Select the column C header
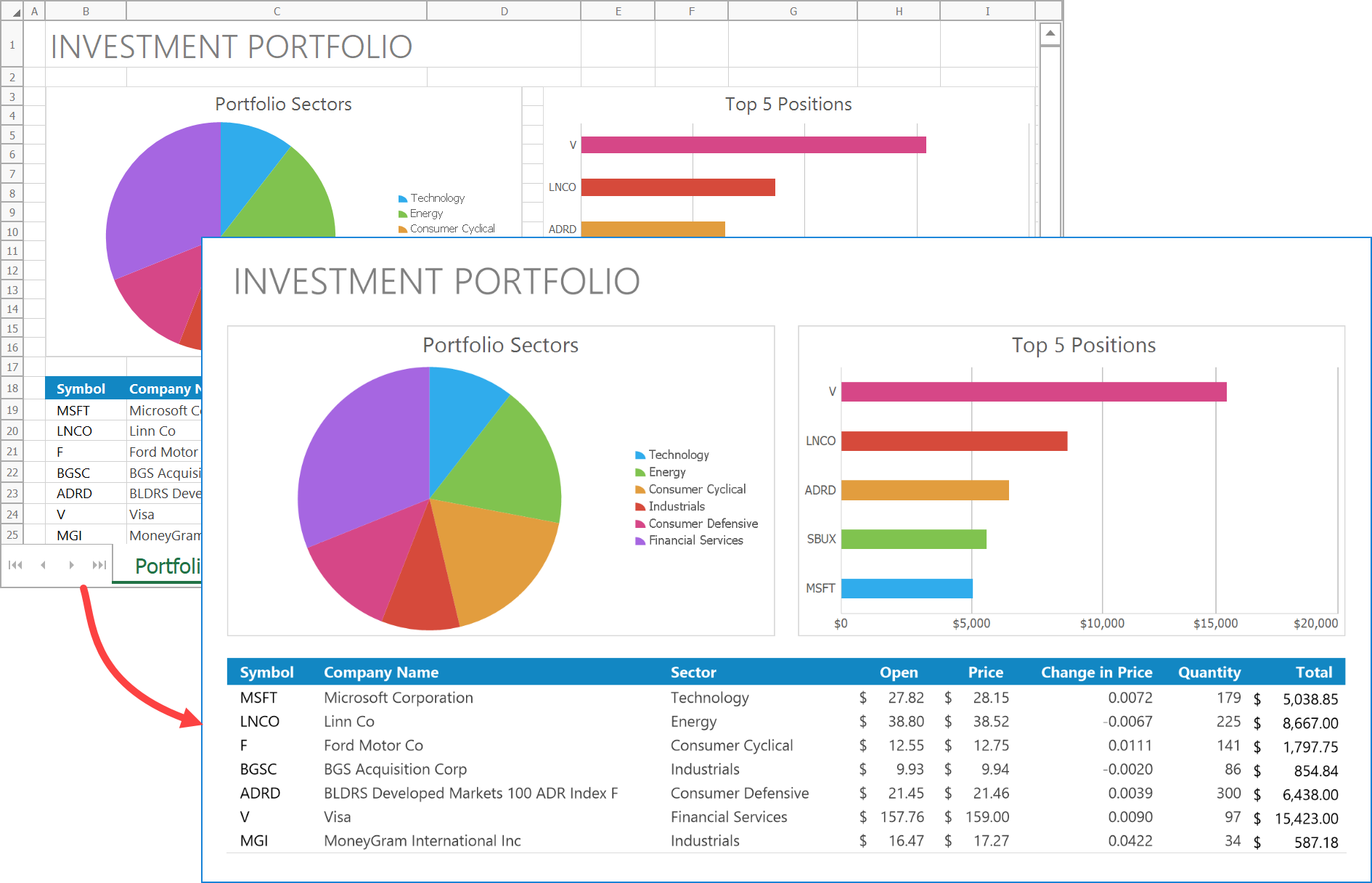The height and width of the screenshot is (883, 1372). (x=277, y=12)
